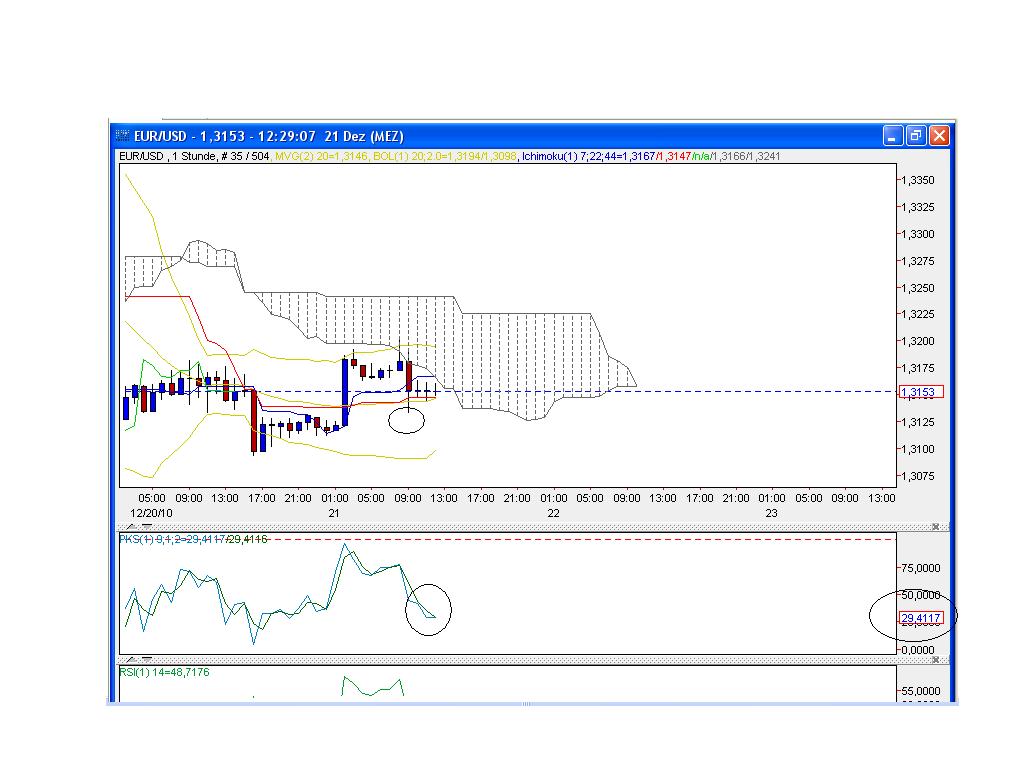This screenshot has height=768, width=1024.
Task: Click the ellipse annotation drawn on the candlestick chart
Action: (x=406, y=421)
